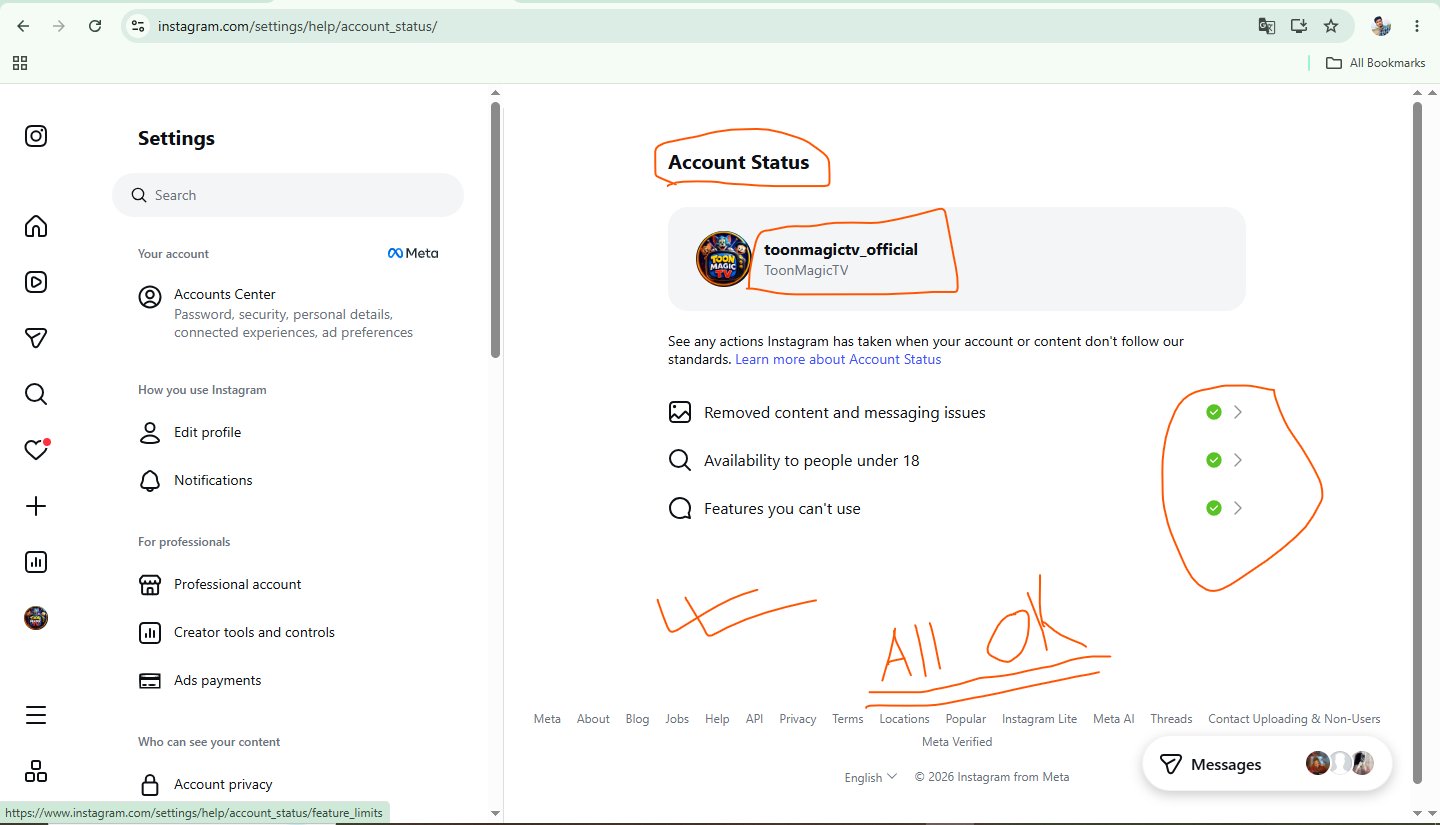Reload the page with refresh icon

tap(95, 26)
